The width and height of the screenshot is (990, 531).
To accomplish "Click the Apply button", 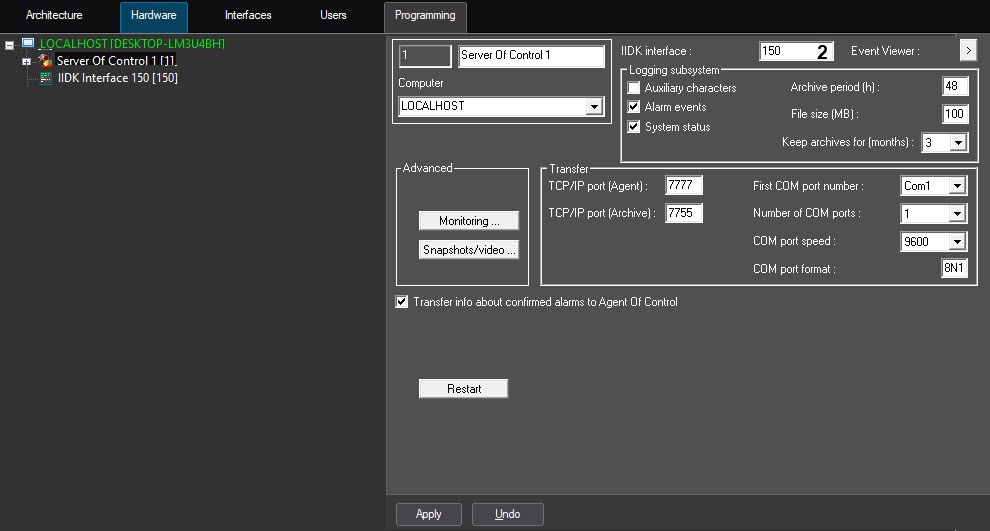I will pos(428,514).
